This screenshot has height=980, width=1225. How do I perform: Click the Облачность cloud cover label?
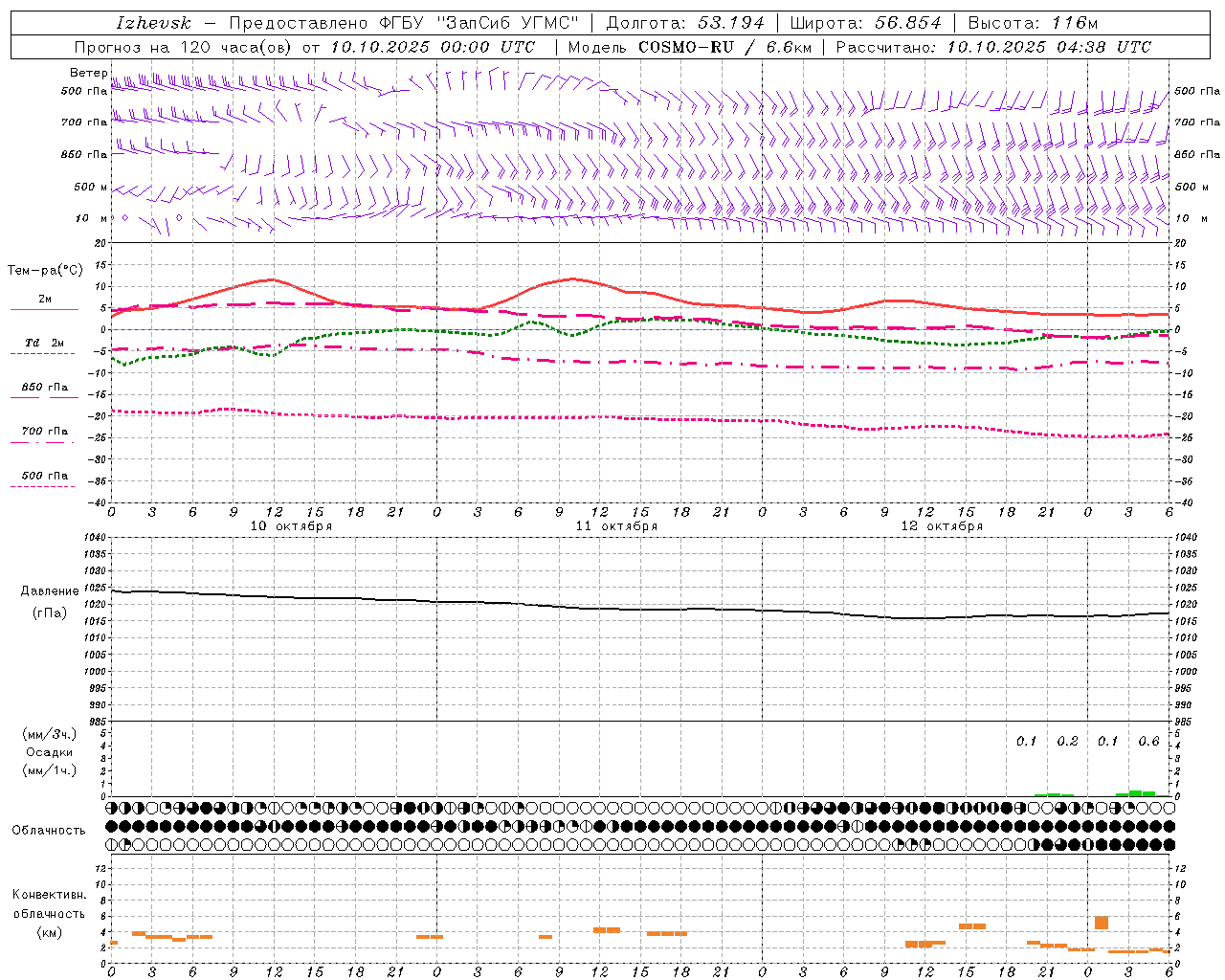(49, 831)
